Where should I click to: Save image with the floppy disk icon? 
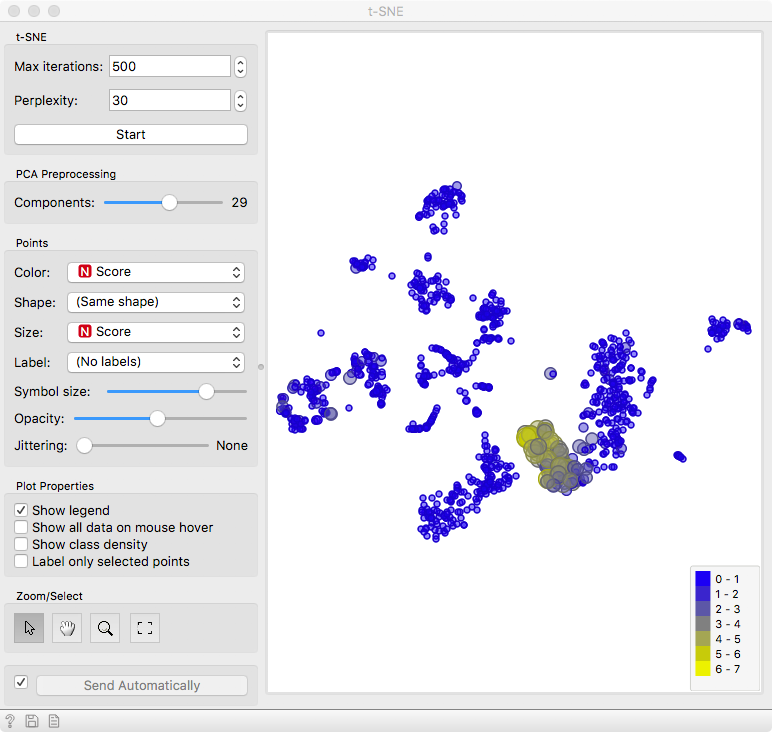[32, 721]
